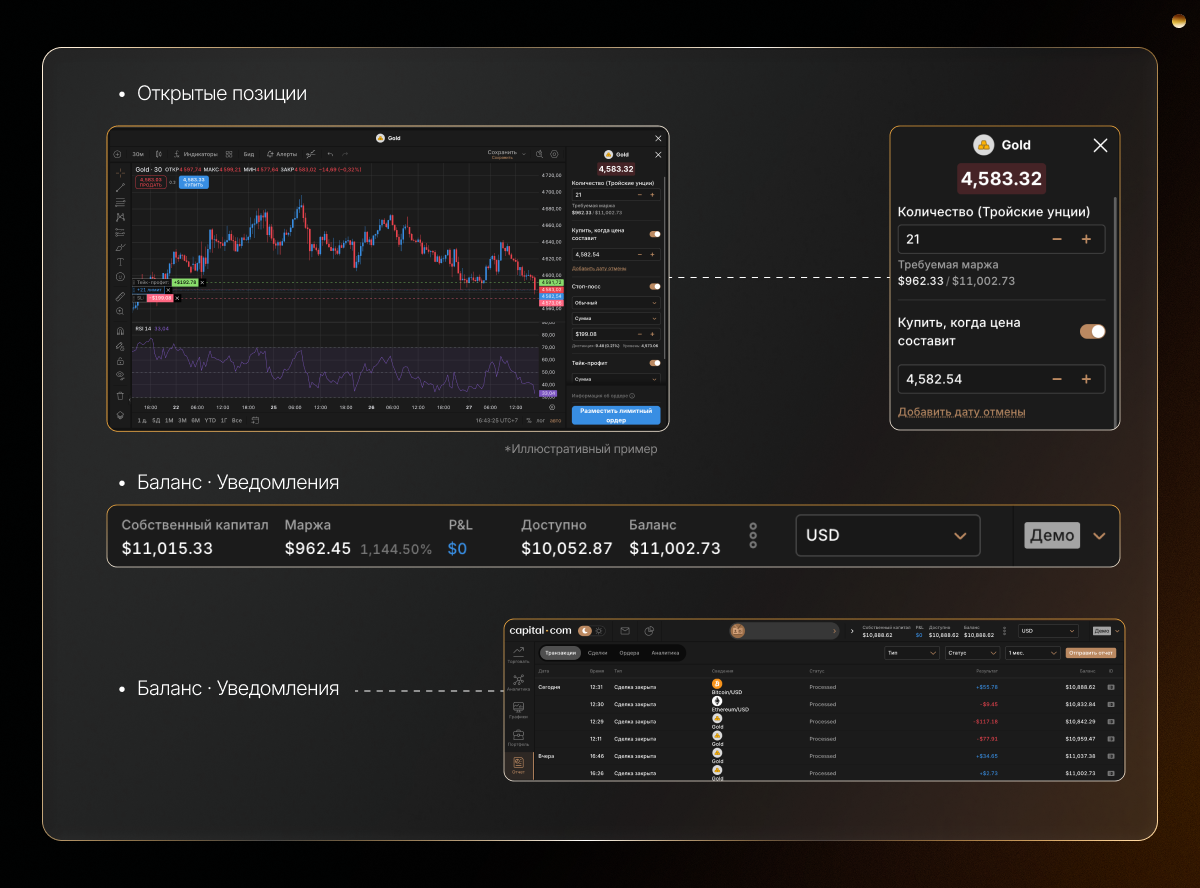Select the YTD range at chart bottom
Viewport: 1200px width, 888px height.
click(x=210, y=420)
